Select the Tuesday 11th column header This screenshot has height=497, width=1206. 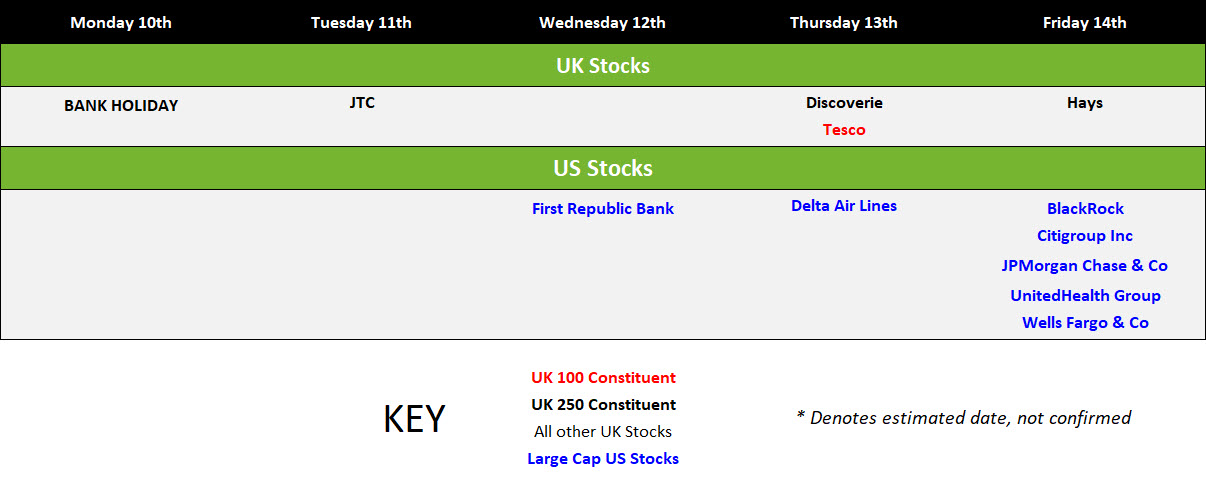[361, 22]
